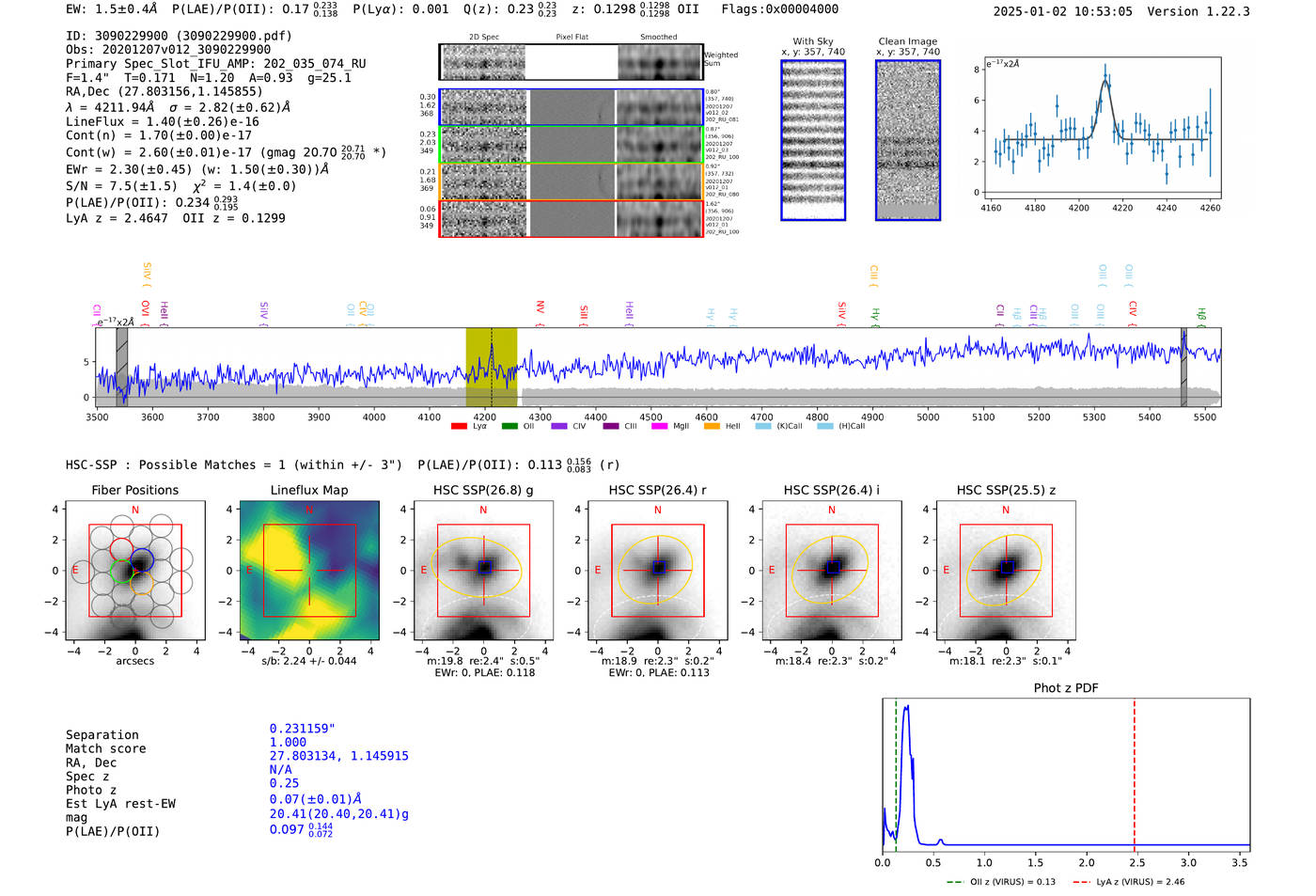Click the s/b: 2.24 +/- 0.044 caption
Screen dimensions: 1316x896
pyautogui.click(x=309, y=661)
